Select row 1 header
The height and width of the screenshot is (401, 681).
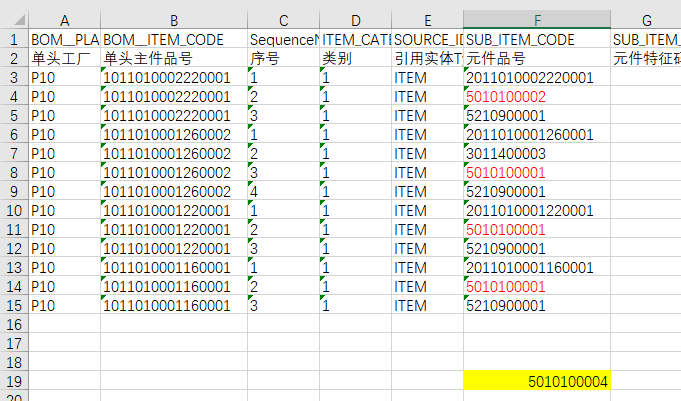[14, 39]
